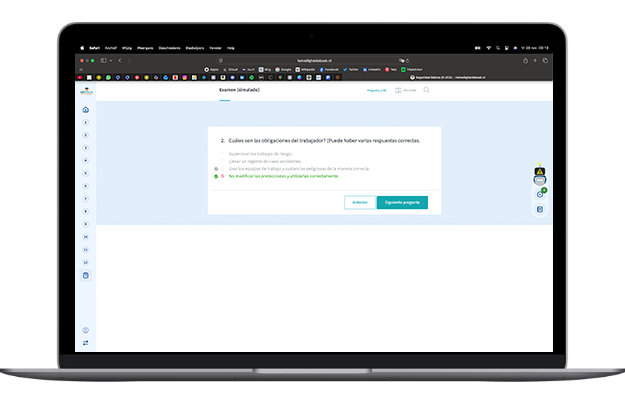625x400 pixels.
Task: Open the help icon at the sidebar bottom
Action: click(86, 330)
